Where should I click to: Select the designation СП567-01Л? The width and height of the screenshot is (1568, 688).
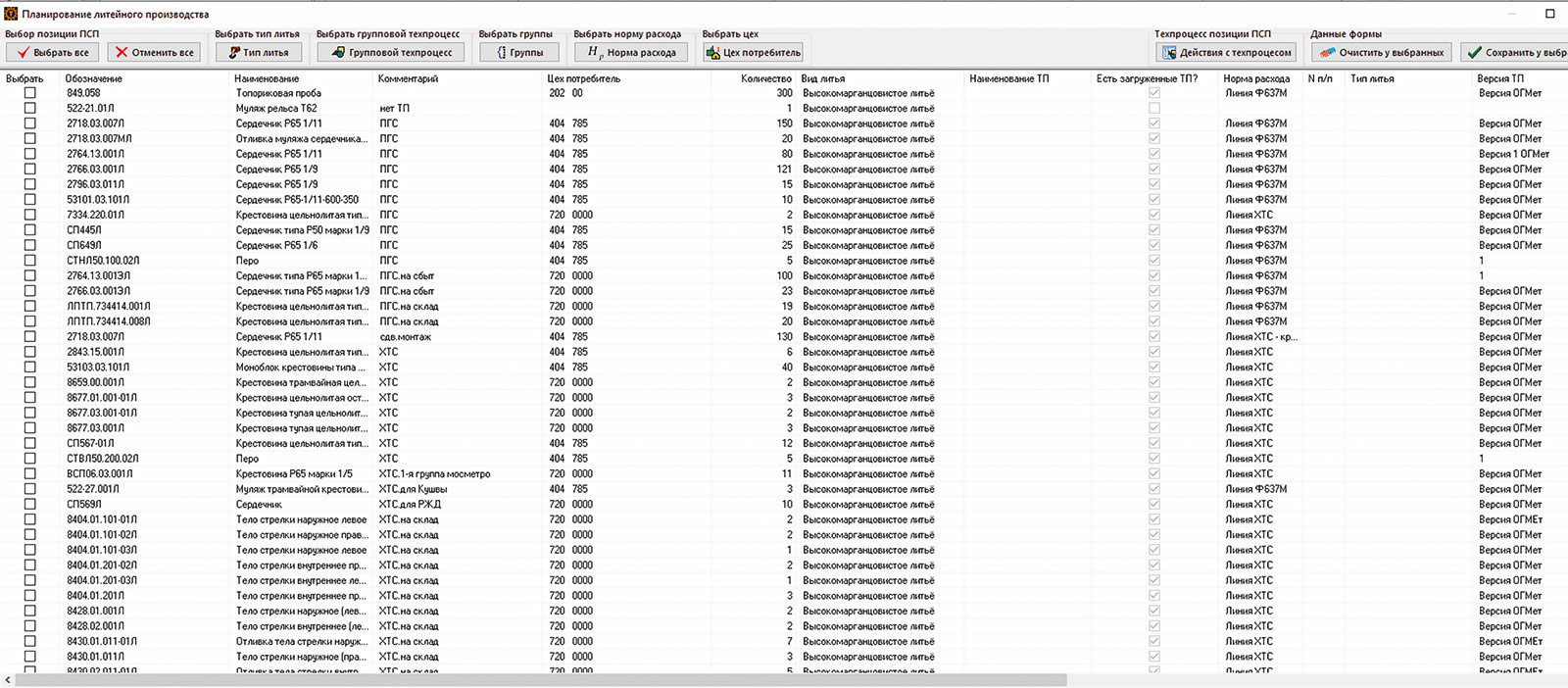(x=90, y=443)
